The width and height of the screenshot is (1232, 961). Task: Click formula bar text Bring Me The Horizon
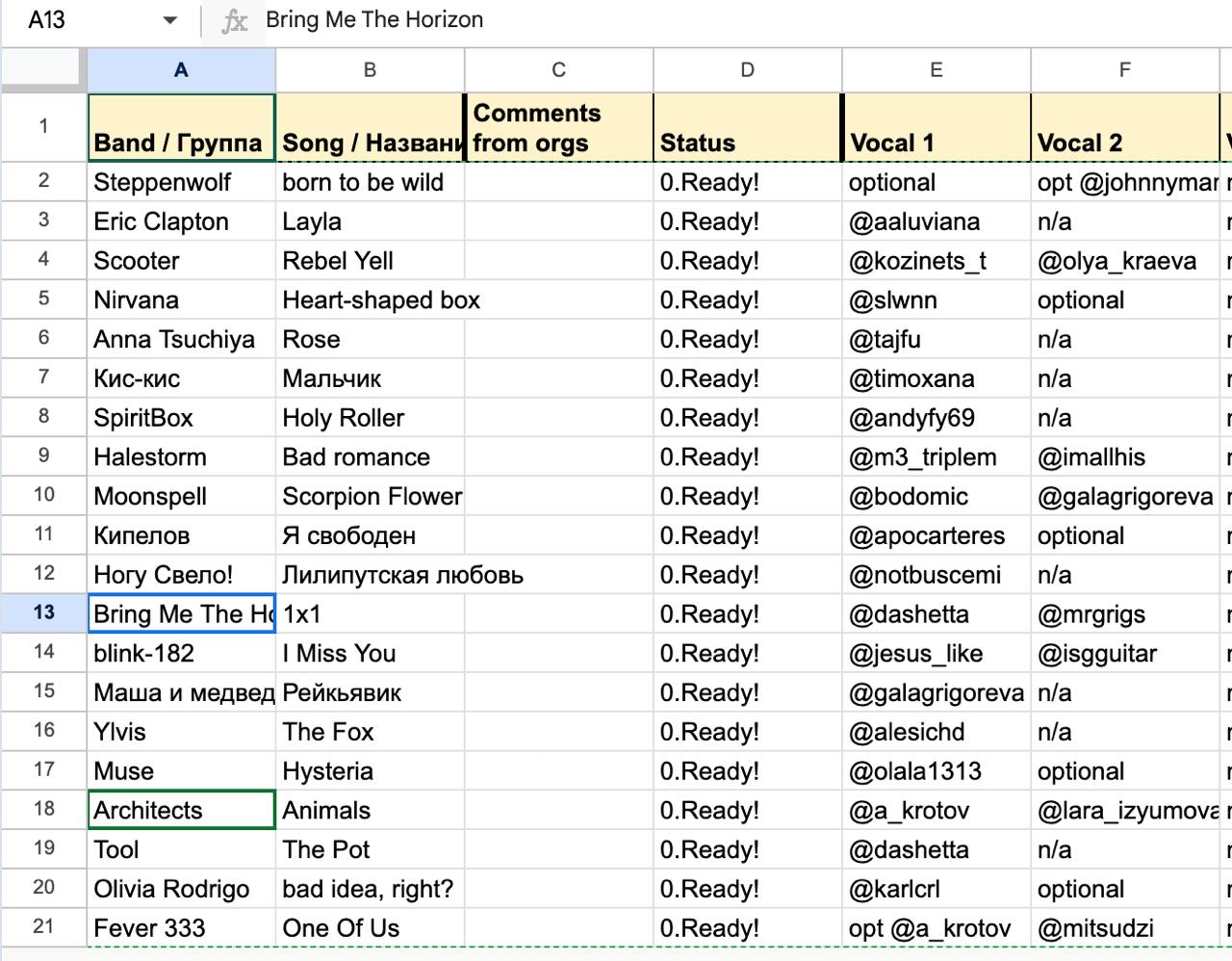coord(374,20)
